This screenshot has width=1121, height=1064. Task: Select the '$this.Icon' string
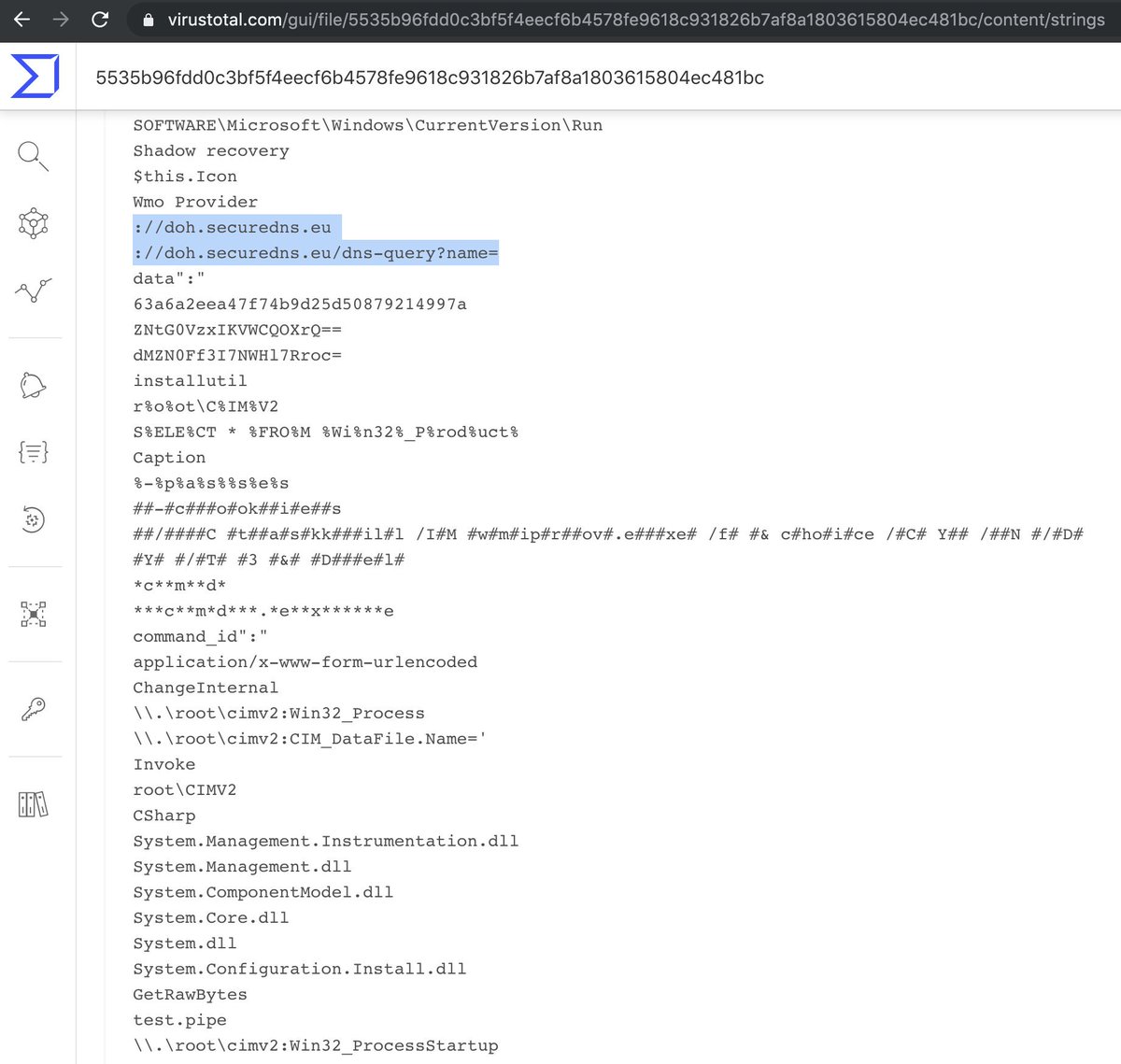pyautogui.click(x=185, y=177)
